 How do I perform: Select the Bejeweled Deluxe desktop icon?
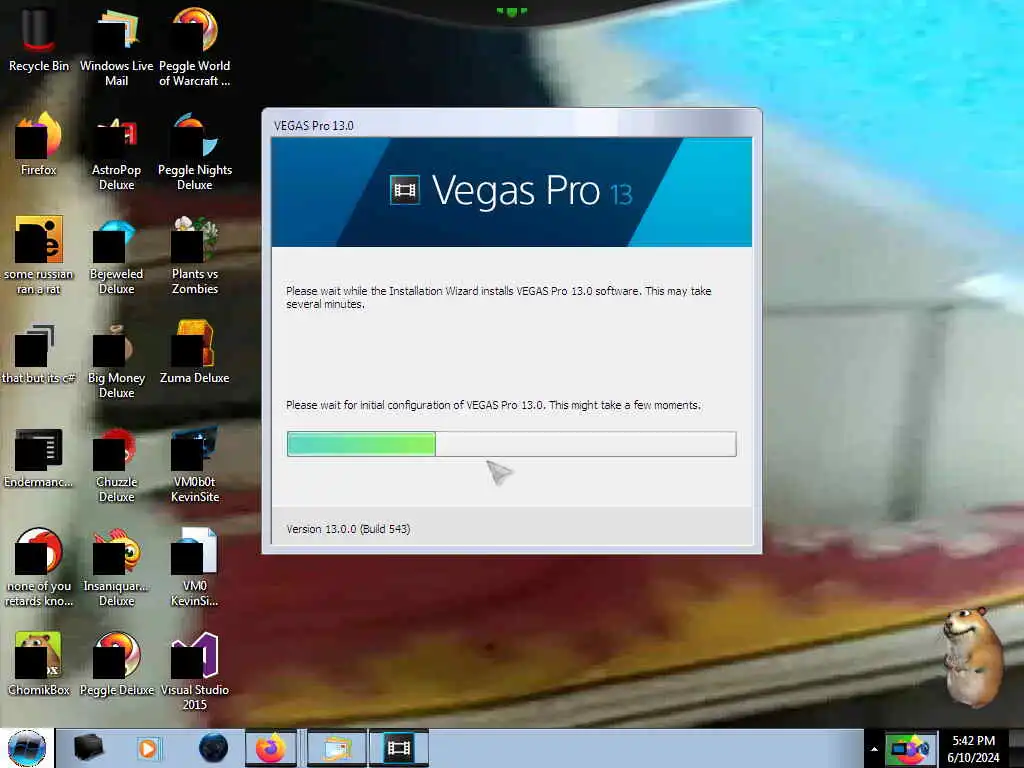coord(116,255)
